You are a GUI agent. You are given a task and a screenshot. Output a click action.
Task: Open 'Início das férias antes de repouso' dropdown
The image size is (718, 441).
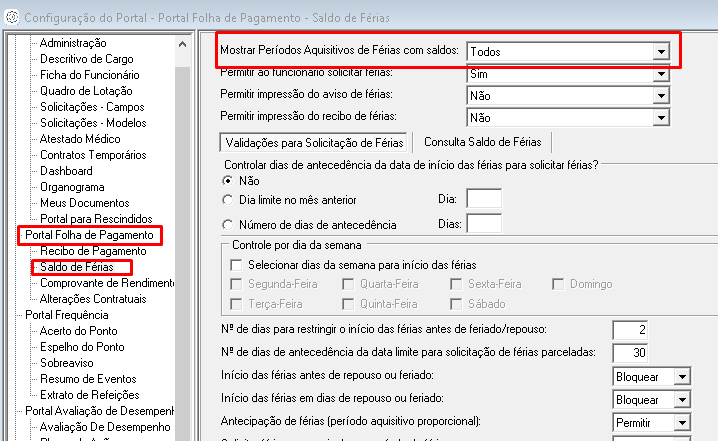click(682, 377)
